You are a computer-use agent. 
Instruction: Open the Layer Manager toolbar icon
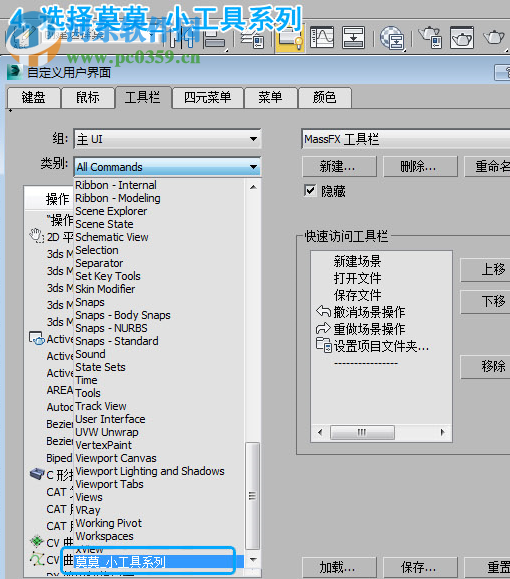coord(253,38)
